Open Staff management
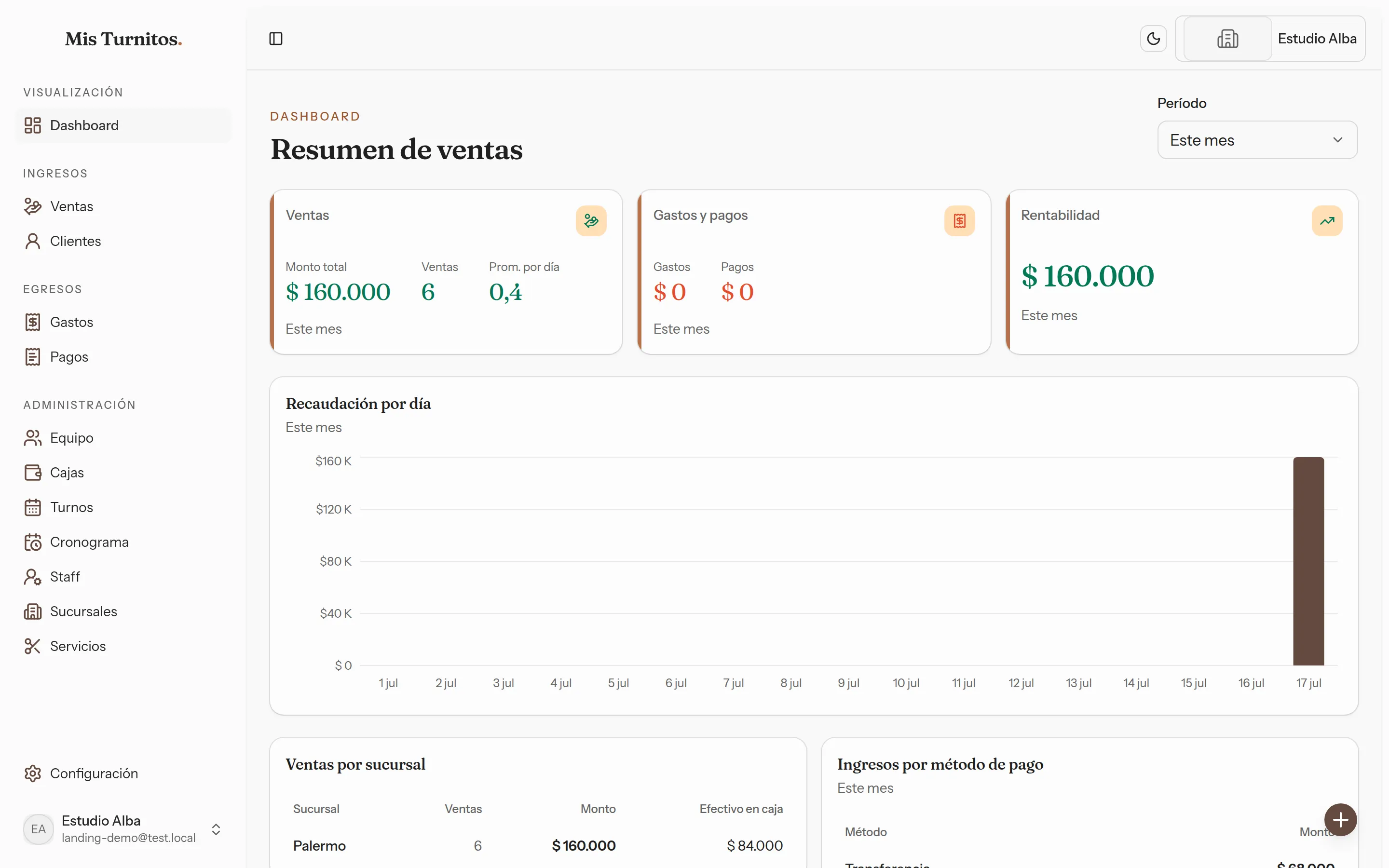 (x=124, y=576)
